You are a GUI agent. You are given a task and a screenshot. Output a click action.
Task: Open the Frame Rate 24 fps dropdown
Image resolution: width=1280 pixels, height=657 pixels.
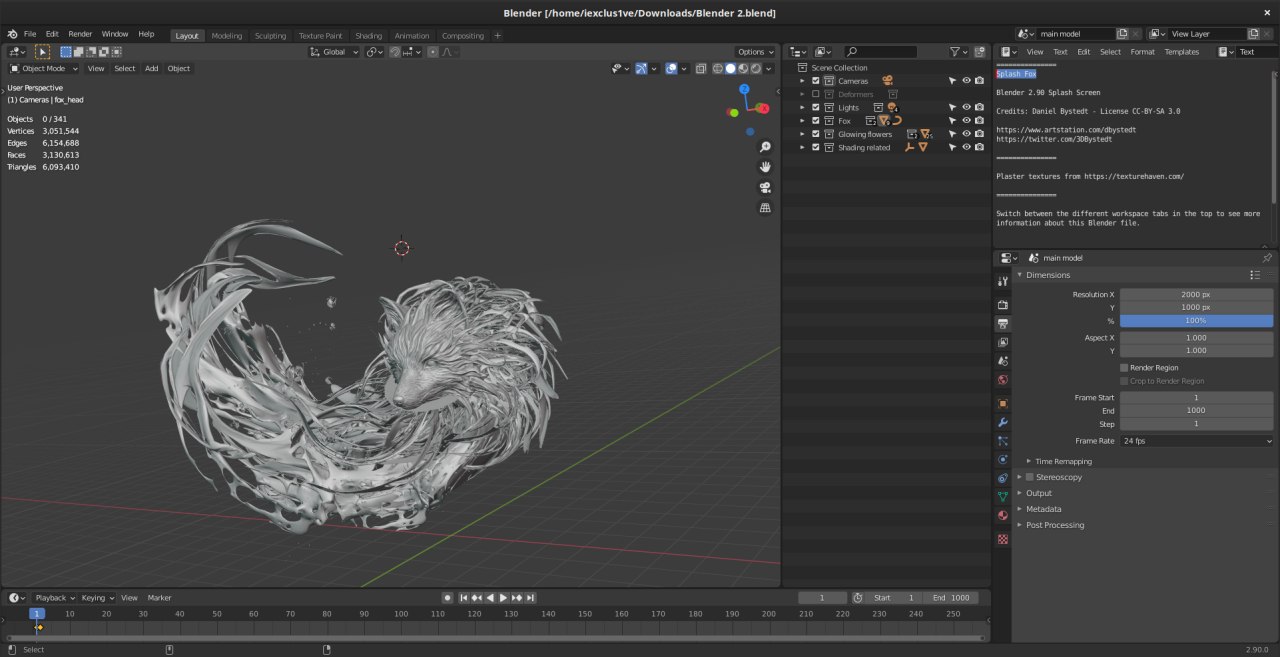point(1197,441)
